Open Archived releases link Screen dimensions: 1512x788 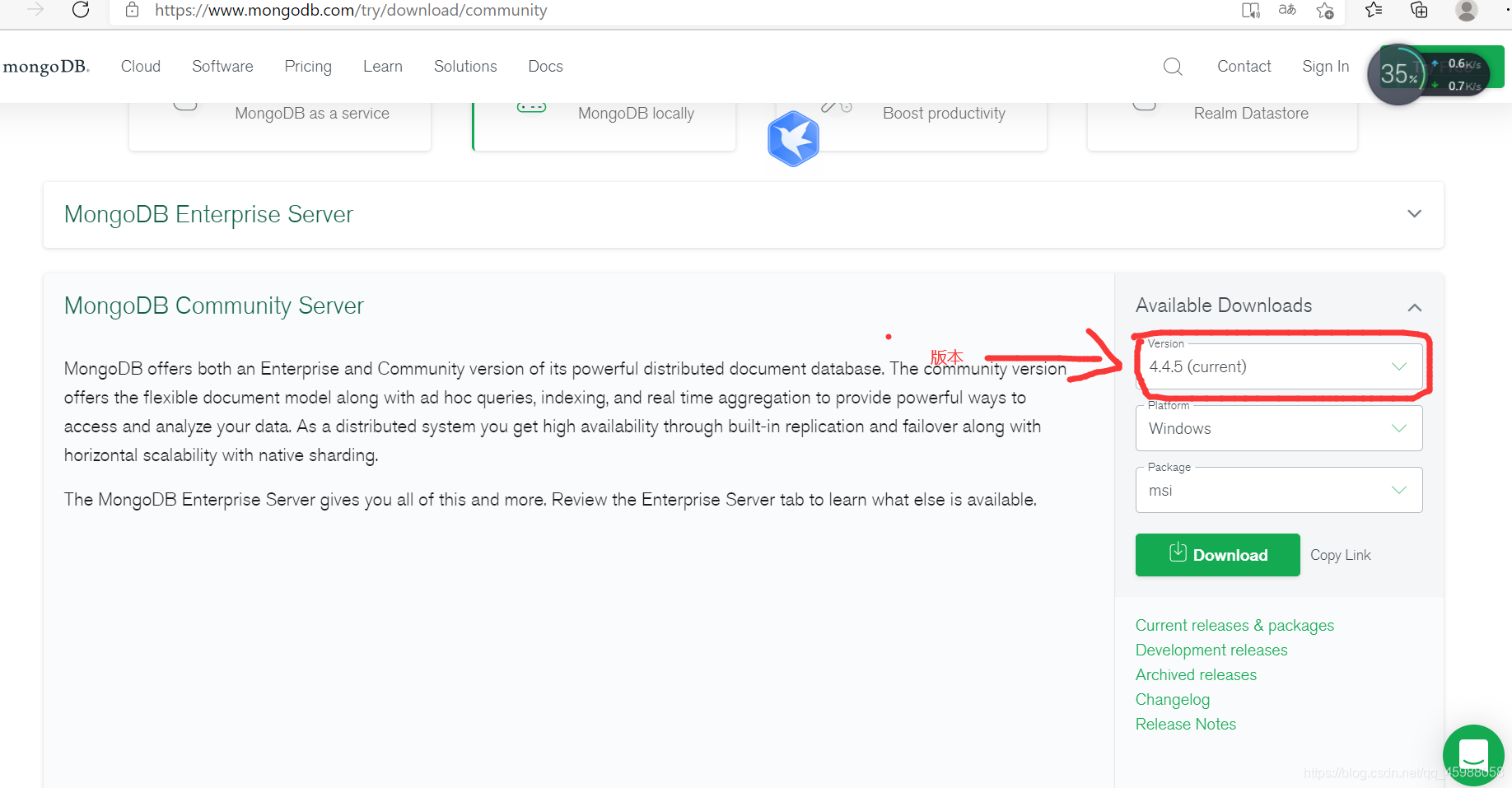tap(1196, 675)
